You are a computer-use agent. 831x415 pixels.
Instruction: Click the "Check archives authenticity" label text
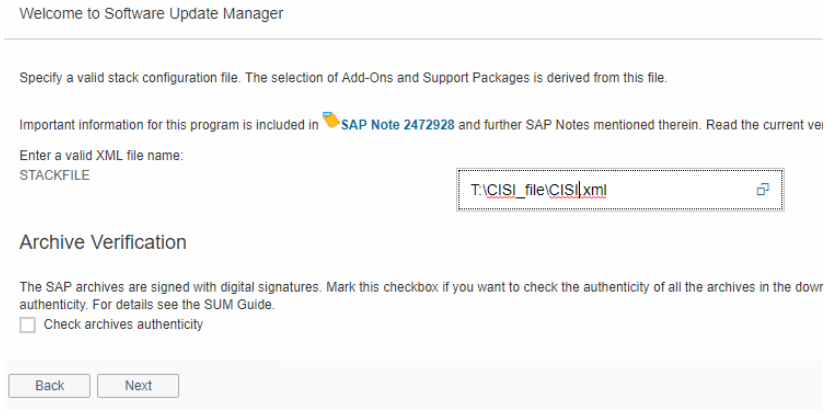tap(123, 325)
